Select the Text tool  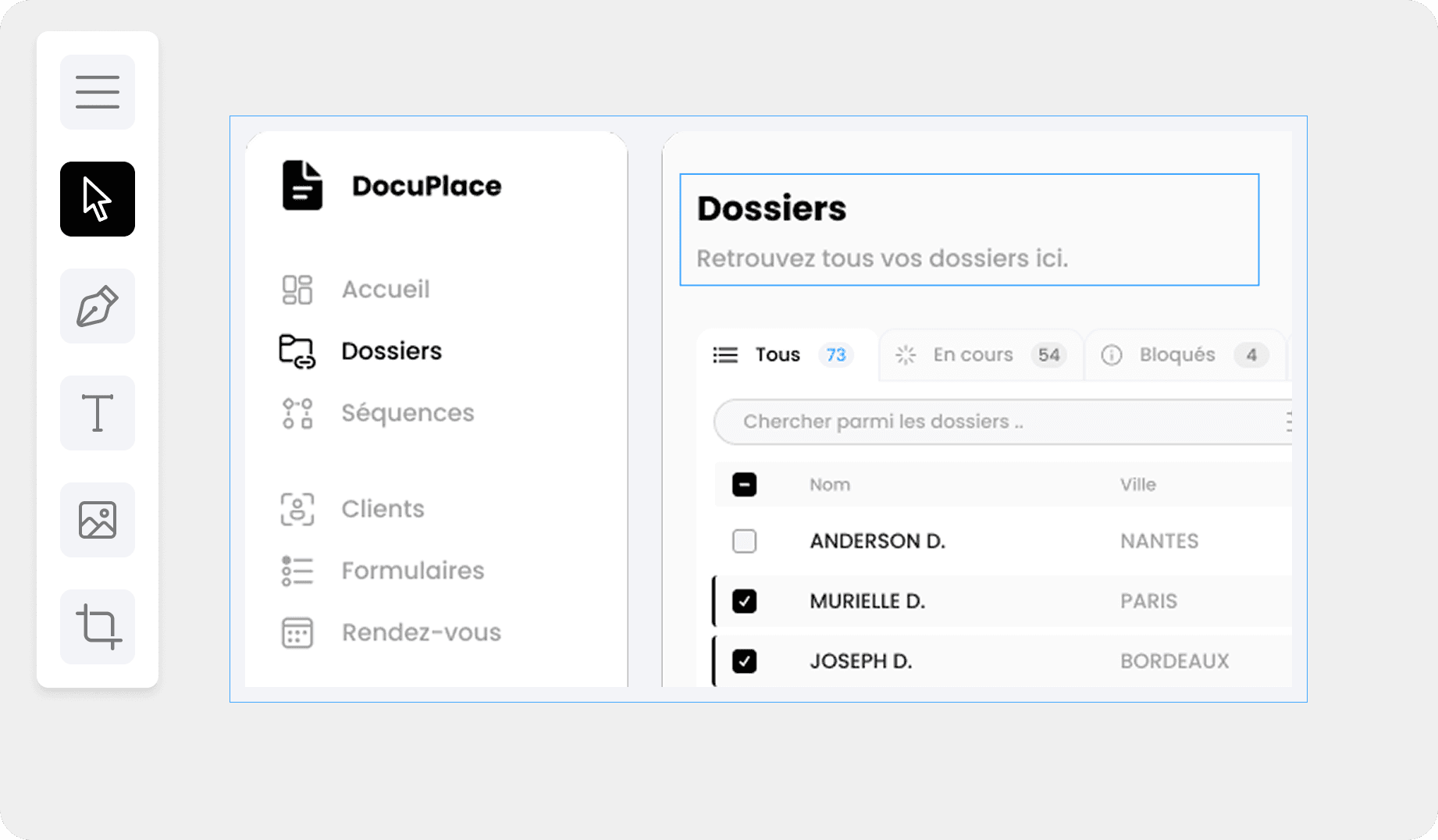(98, 413)
